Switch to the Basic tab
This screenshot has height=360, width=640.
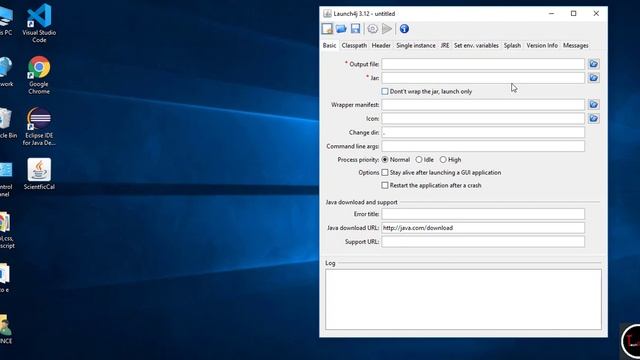pos(329,45)
